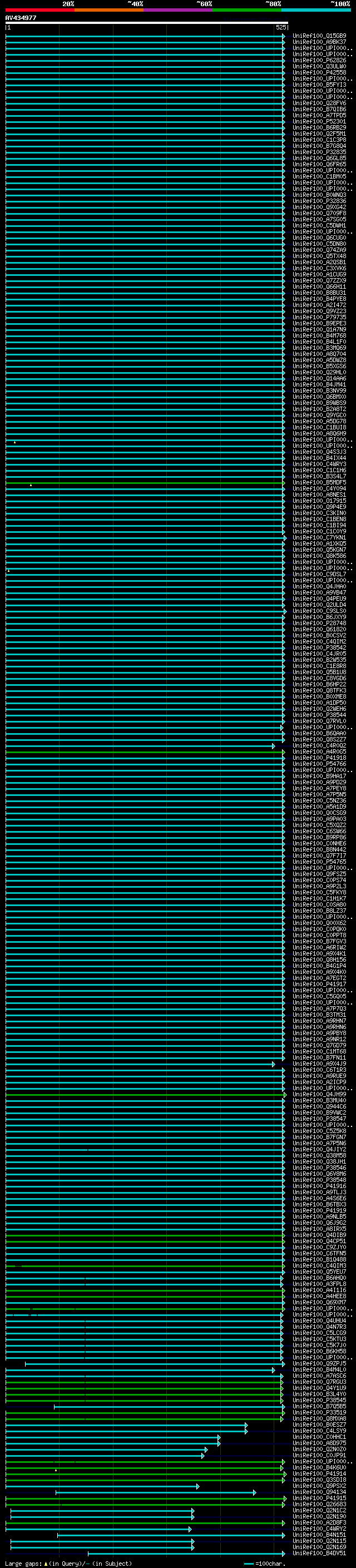Select the UniRef100_P28748 label
This screenshot has width=356, height=1568.
click(319, 624)
